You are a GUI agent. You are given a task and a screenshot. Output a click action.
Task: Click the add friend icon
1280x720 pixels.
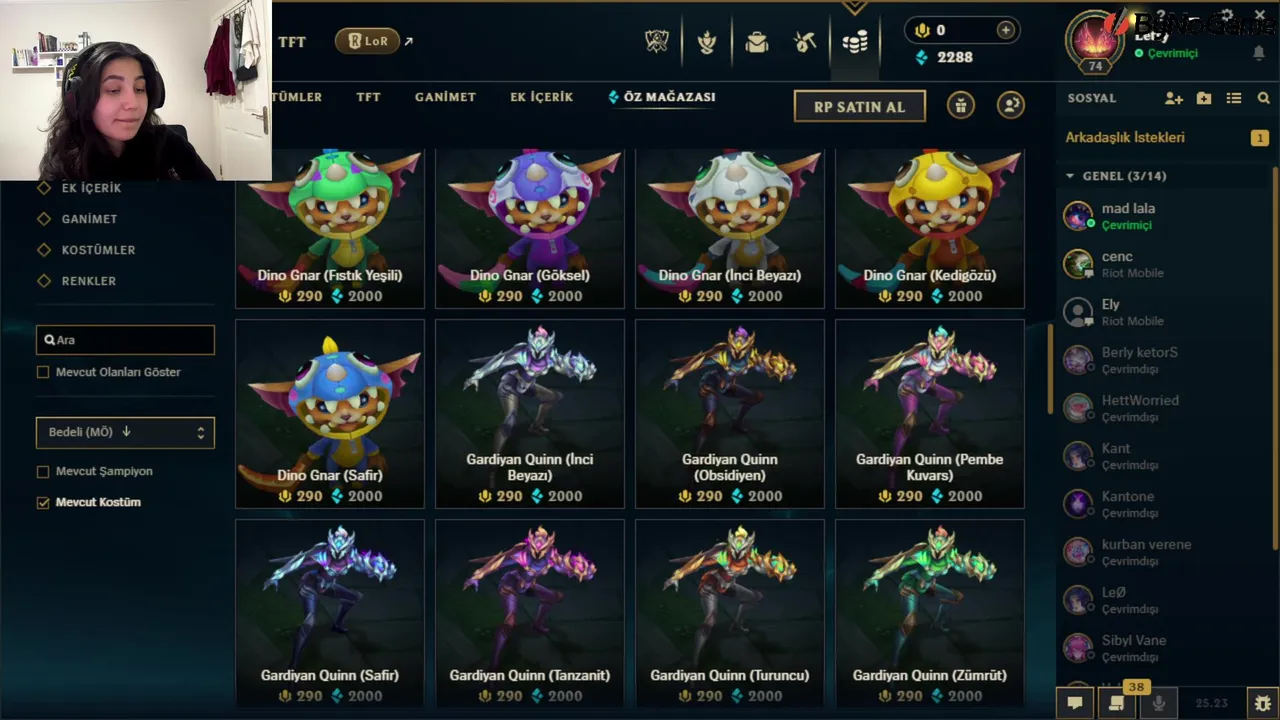point(1174,98)
